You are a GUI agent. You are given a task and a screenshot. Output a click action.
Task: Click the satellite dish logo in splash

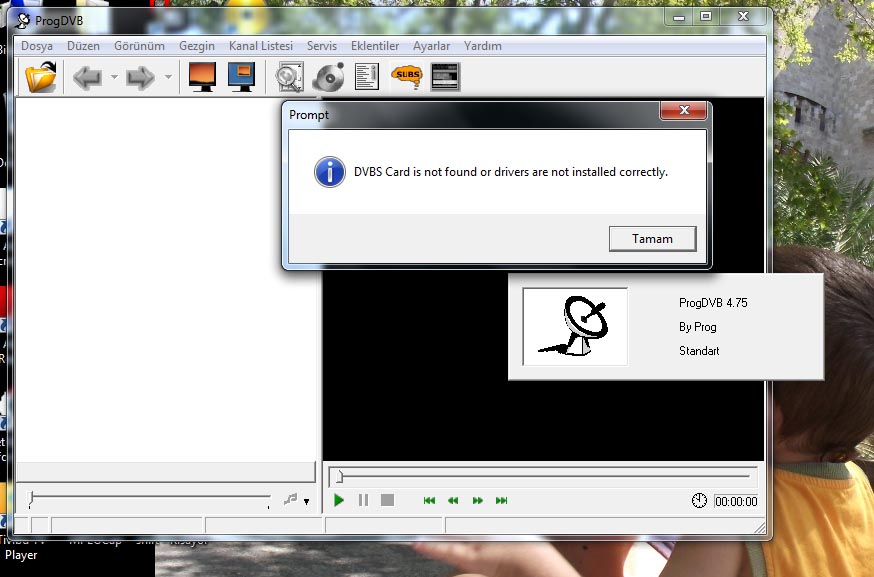coord(575,327)
